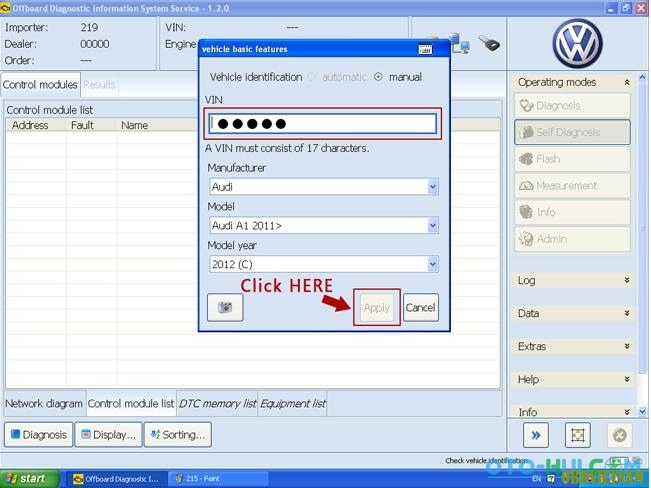Open the Model dropdown showing Audi A1 2011>
The image size is (651, 488).
click(324, 226)
